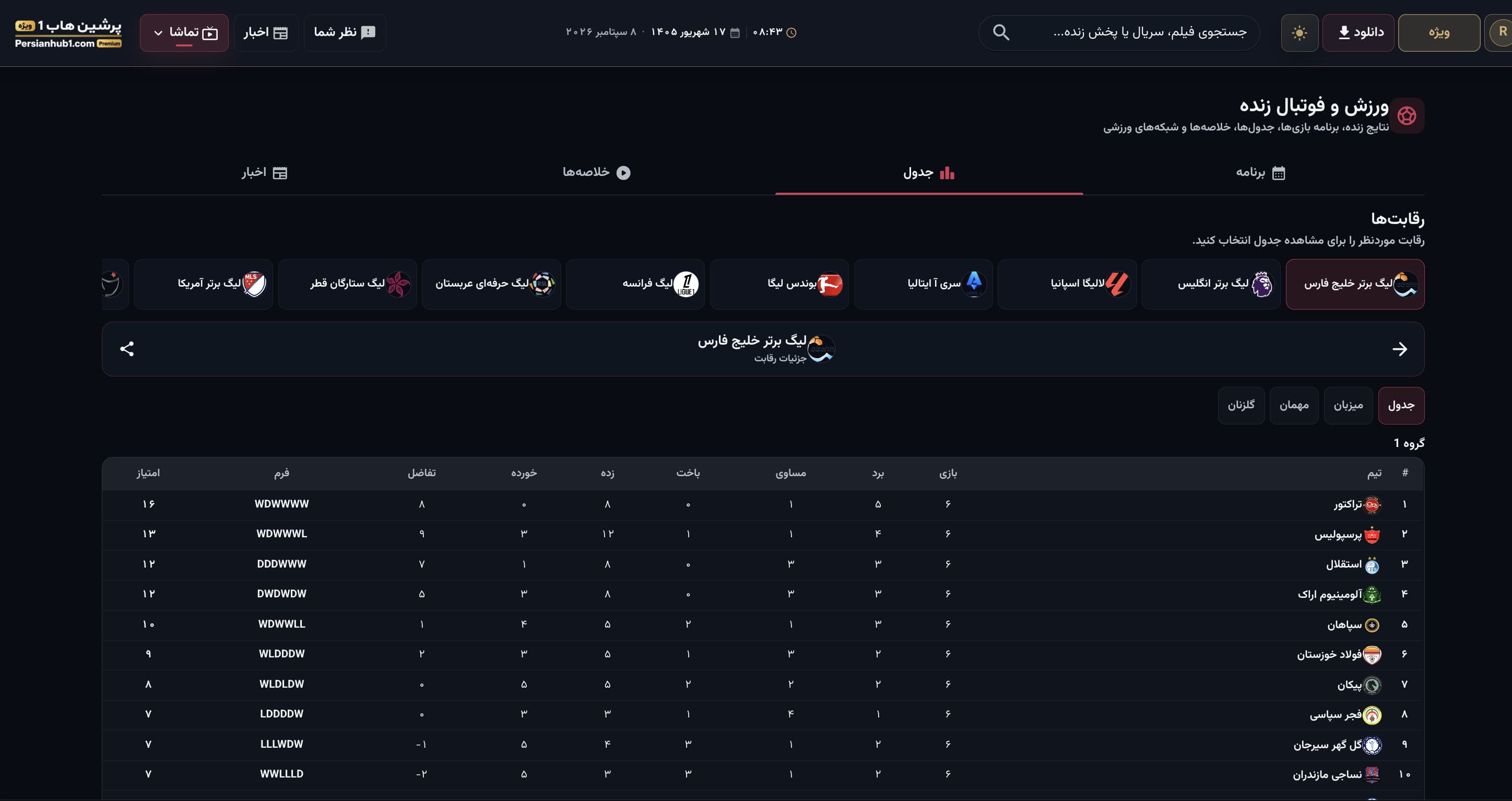Select لیگ برتر انگلیس competition
Image resolution: width=1512 pixels, height=801 pixels.
pos(1211,284)
